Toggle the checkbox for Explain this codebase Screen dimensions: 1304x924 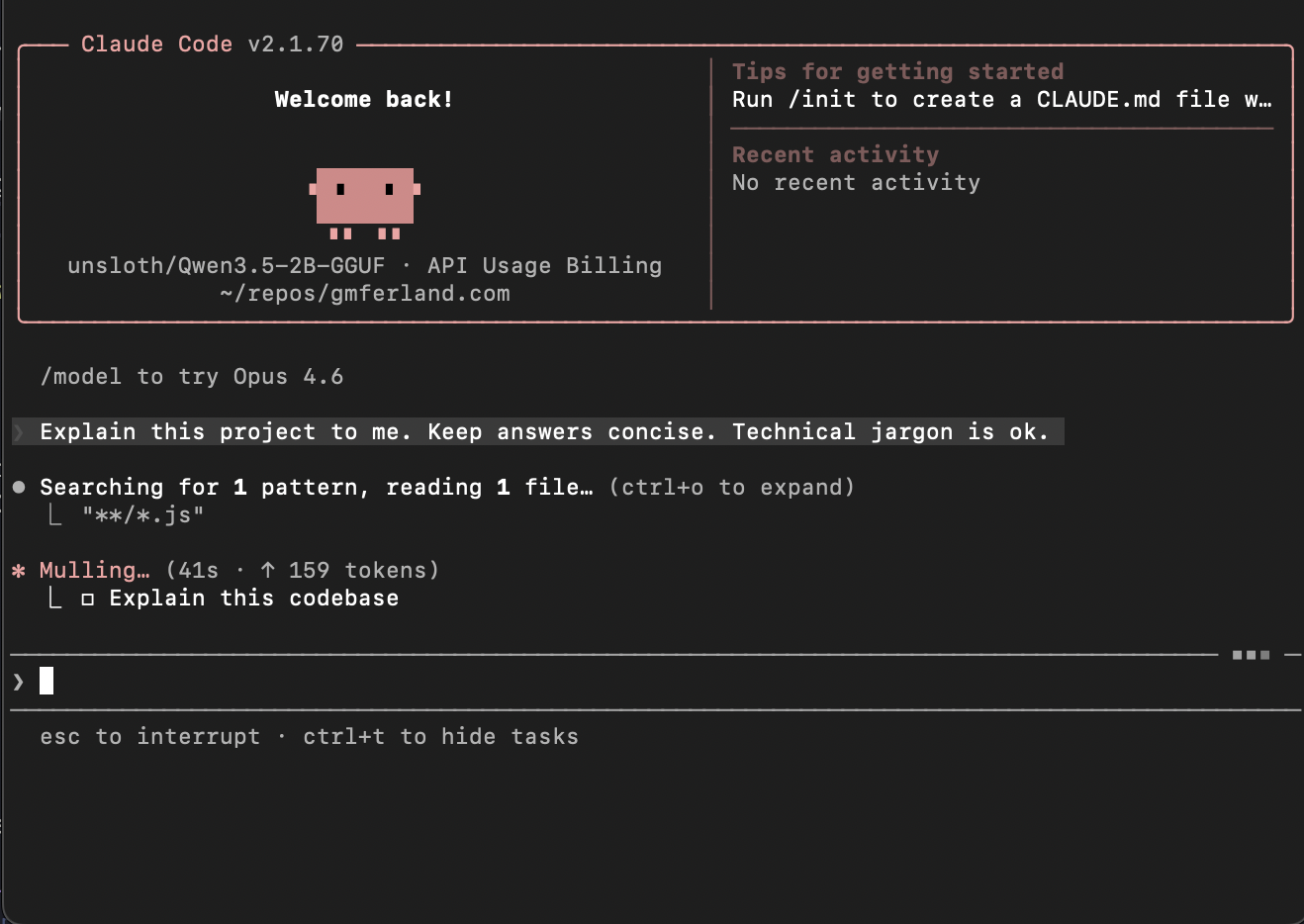[88, 599]
